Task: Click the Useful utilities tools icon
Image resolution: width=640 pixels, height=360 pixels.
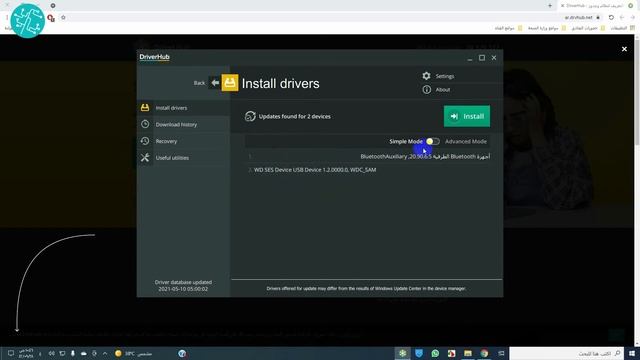Action: pyautogui.click(x=145, y=158)
